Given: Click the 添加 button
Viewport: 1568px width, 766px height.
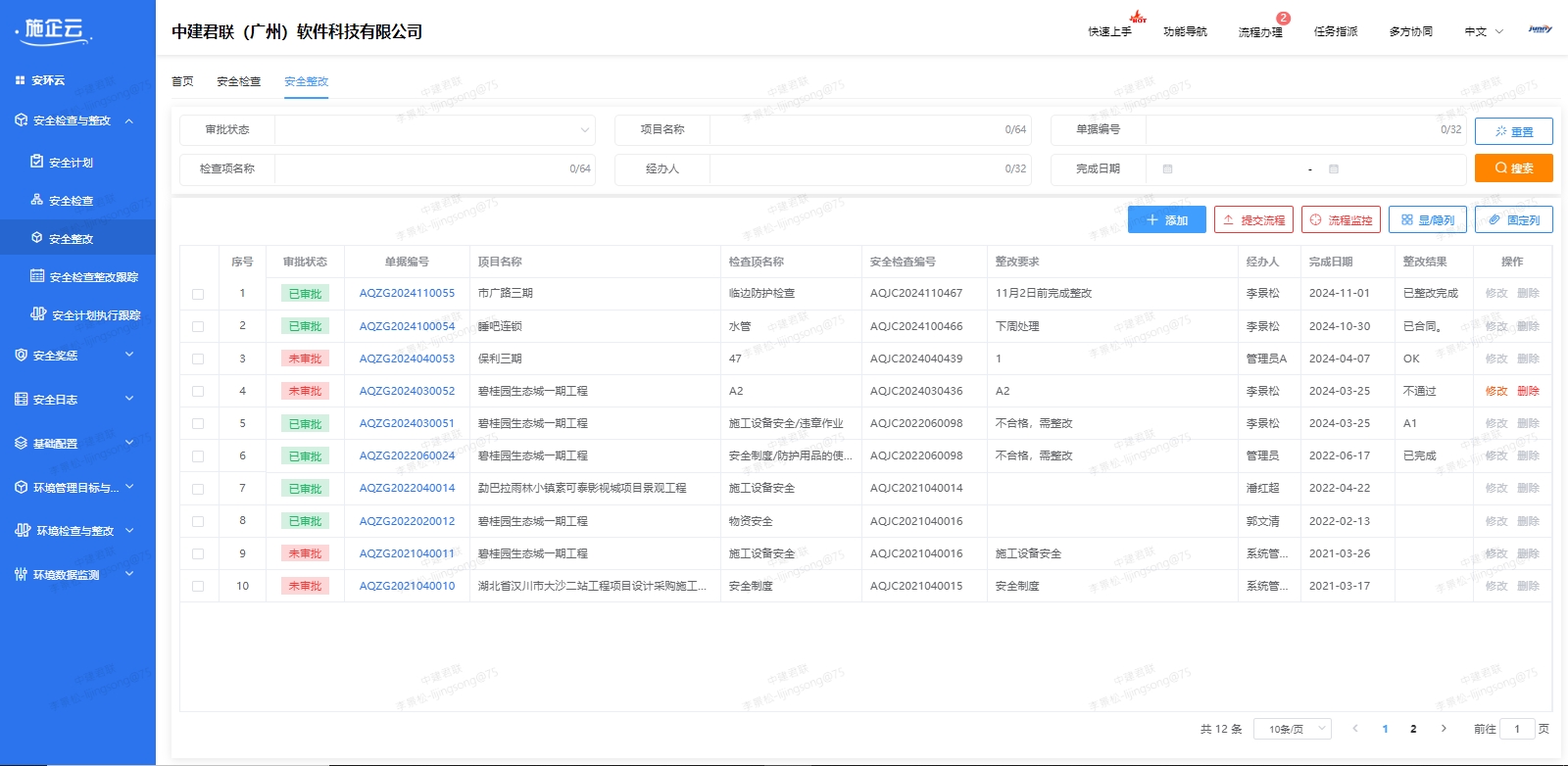Looking at the screenshot, I should coord(1167,219).
